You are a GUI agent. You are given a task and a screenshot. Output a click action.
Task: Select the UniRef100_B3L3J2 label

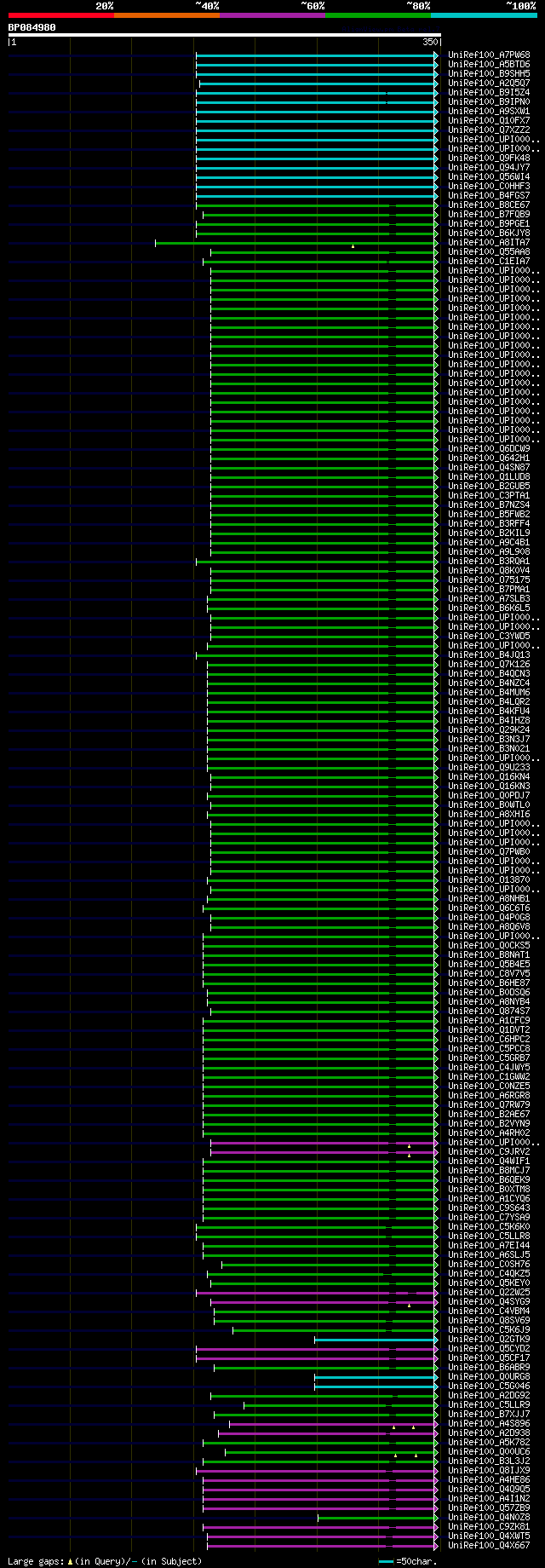click(x=489, y=1461)
